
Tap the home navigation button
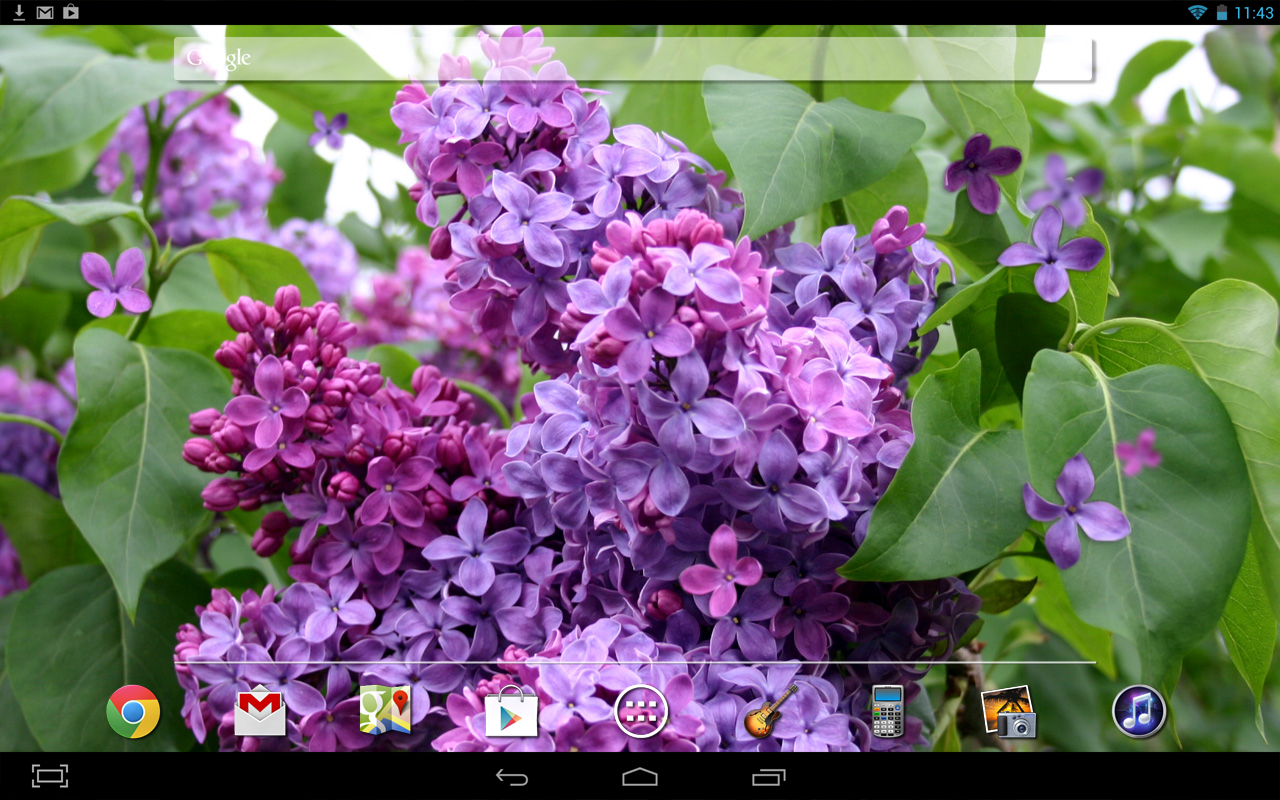point(640,777)
